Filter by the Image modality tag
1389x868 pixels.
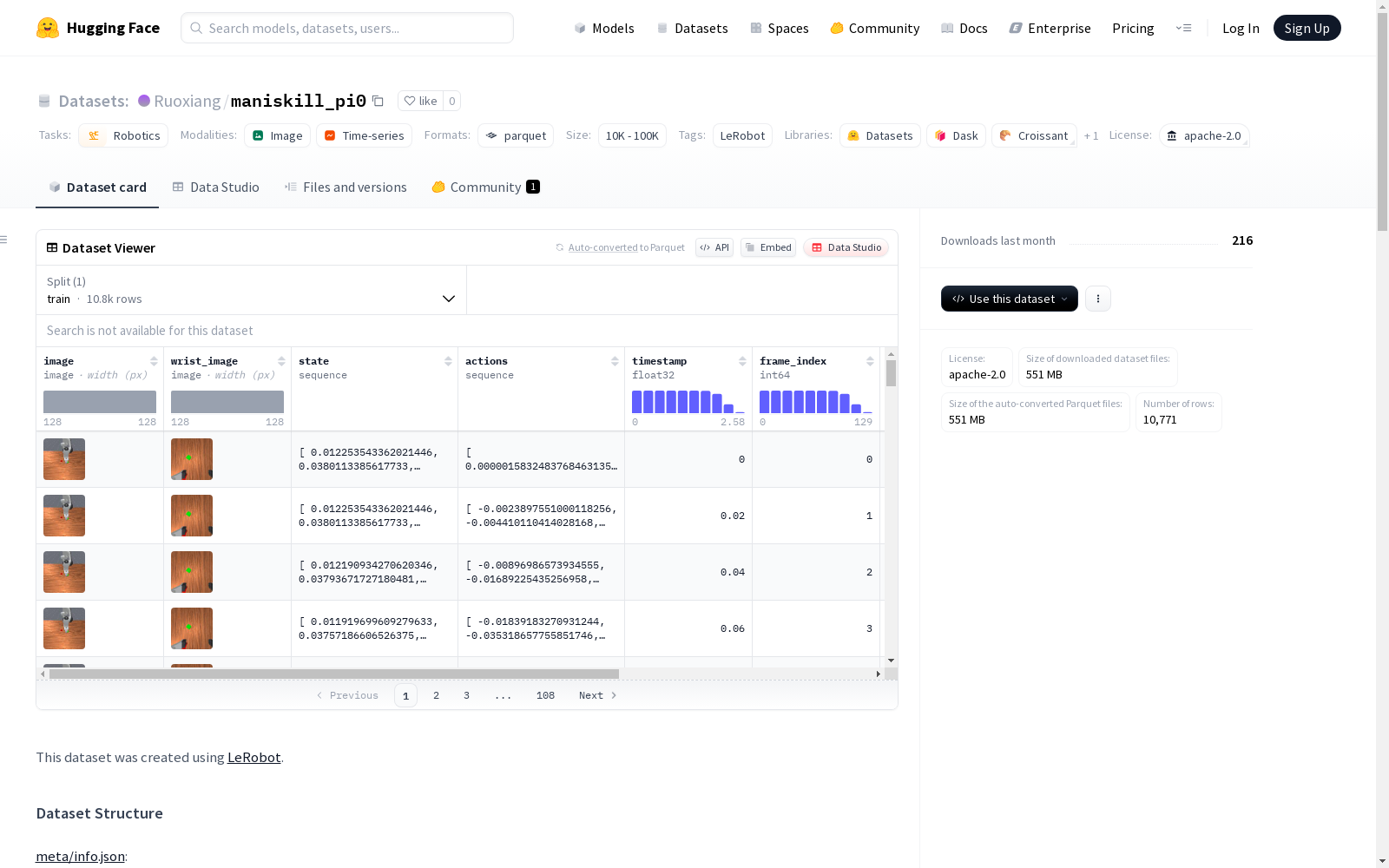click(278, 135)
